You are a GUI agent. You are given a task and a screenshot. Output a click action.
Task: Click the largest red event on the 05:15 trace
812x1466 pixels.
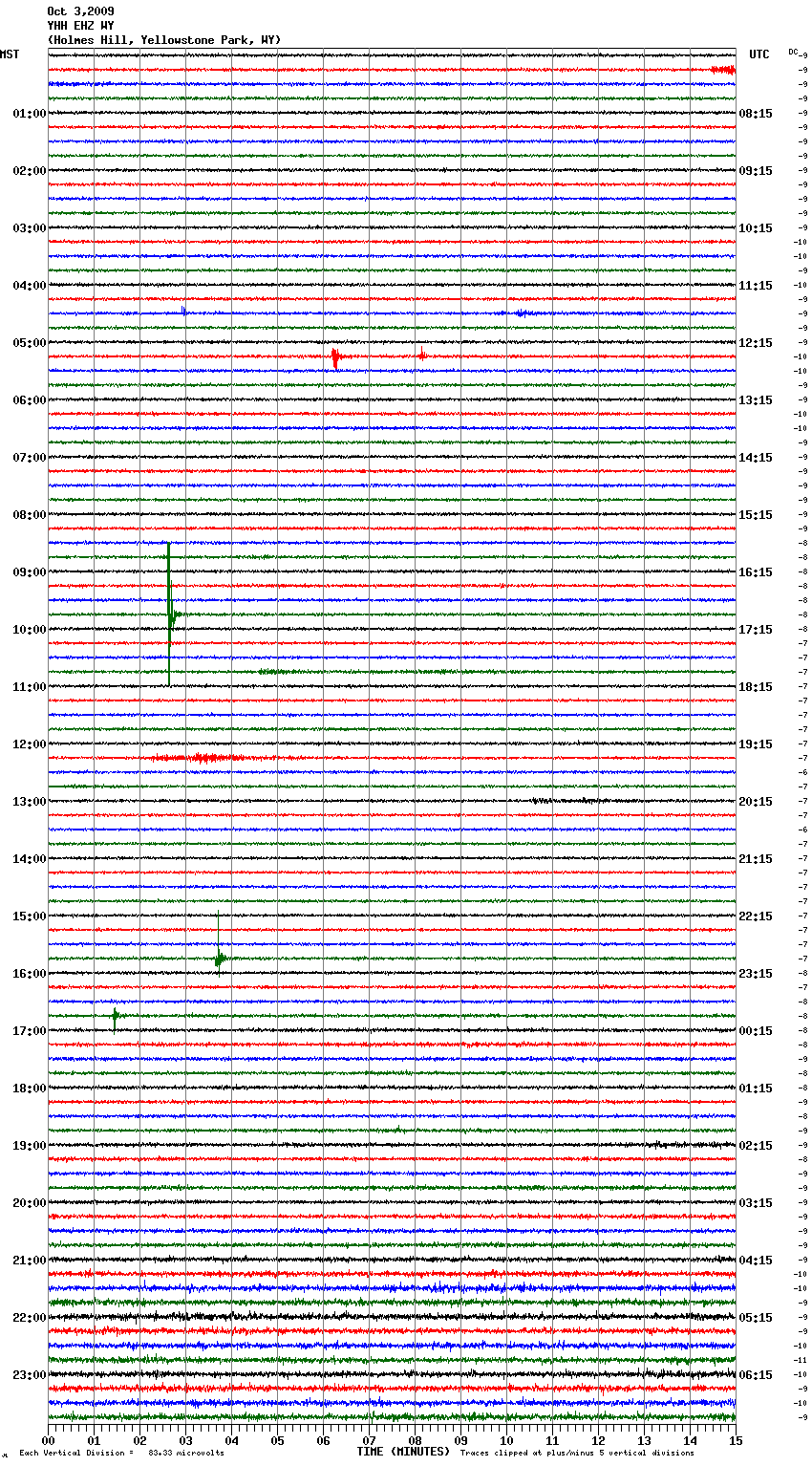click(x=335, y=357)
